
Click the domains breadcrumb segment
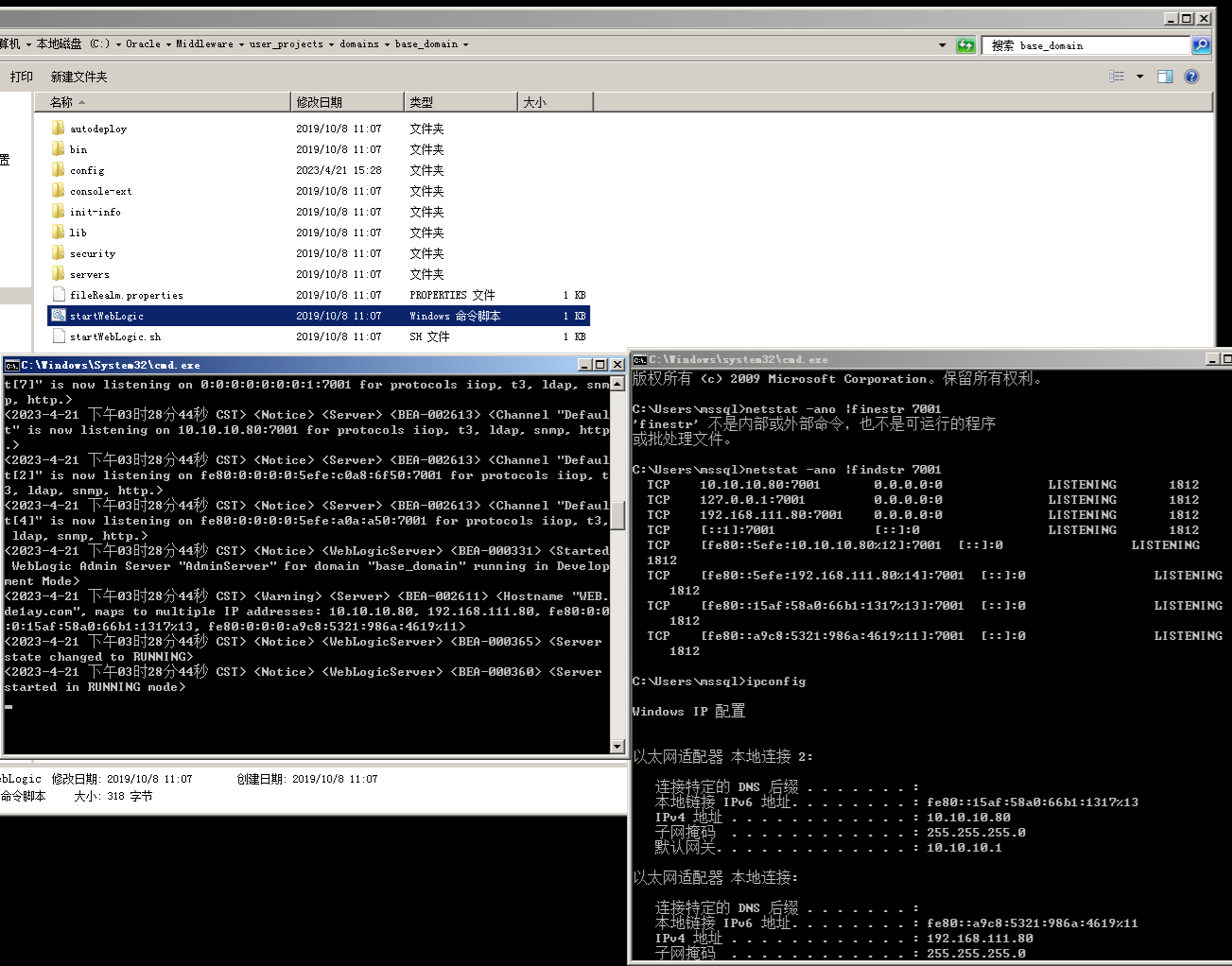point(359,44)
